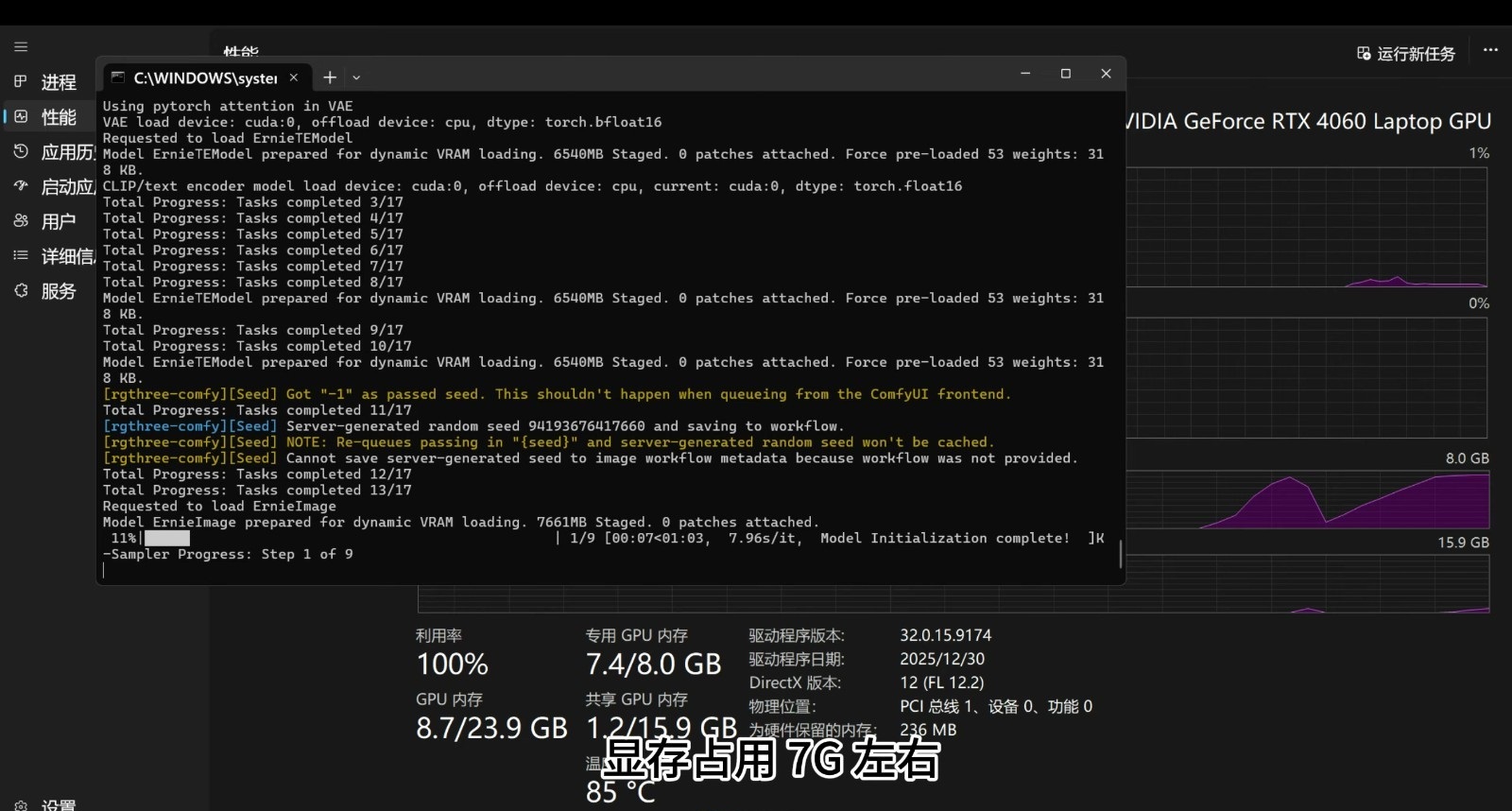
Task: Close the C:\WINDOWS terminal tab
Action: pos(294,78)
